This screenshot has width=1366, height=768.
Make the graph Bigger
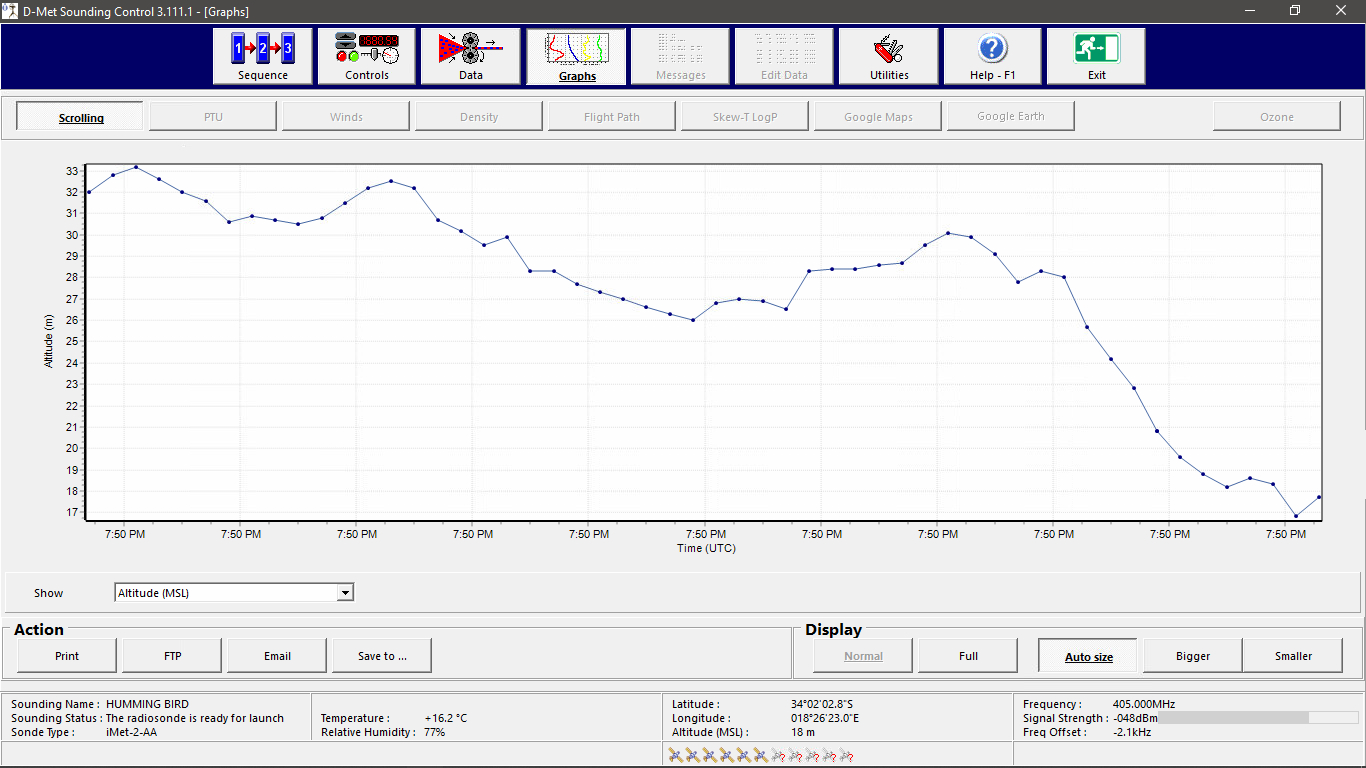(1192, 656)
